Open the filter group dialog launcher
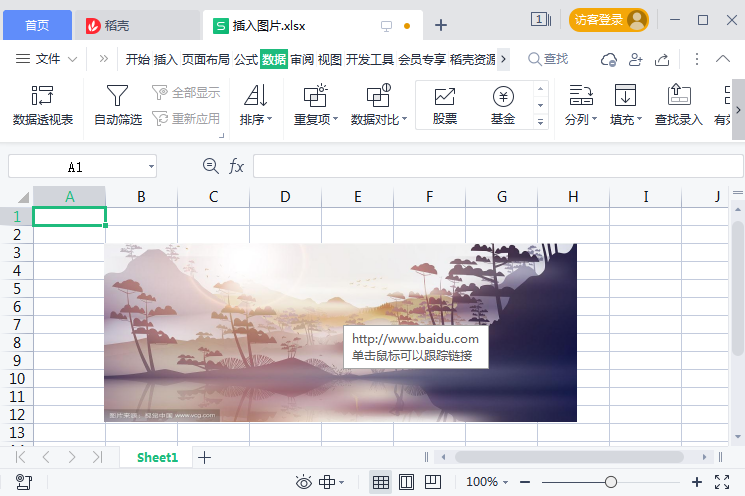745x496 pixels. (222, 135)
